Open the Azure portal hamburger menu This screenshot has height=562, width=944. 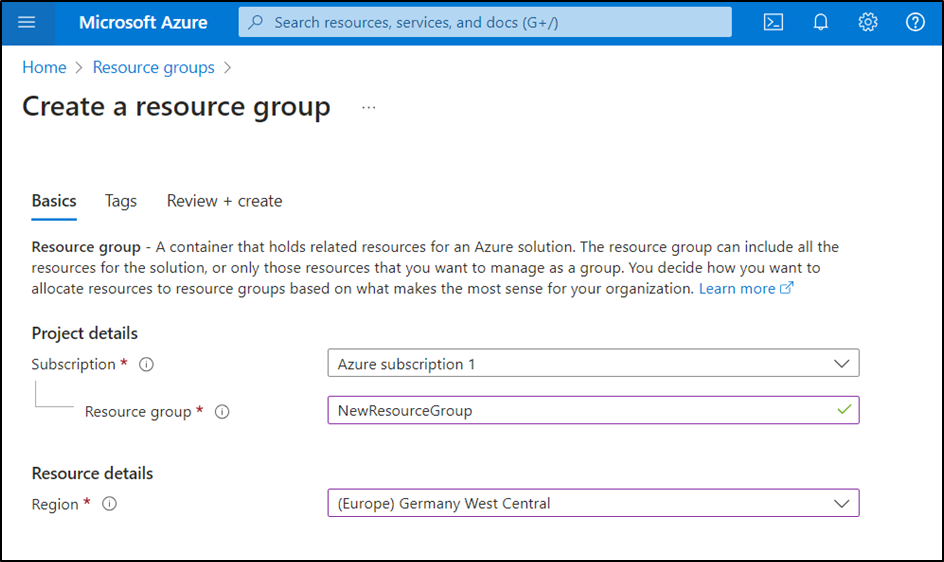27,22
